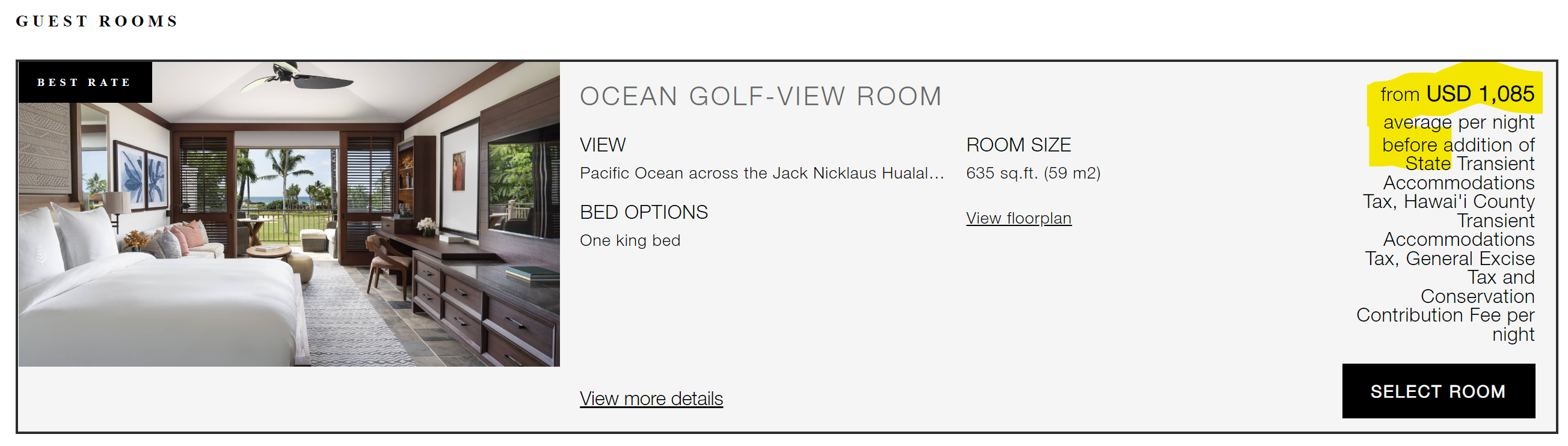Click the 635 sq.ft. room size text
The image size is (1568, 446).
click(x=1033, y=173)
